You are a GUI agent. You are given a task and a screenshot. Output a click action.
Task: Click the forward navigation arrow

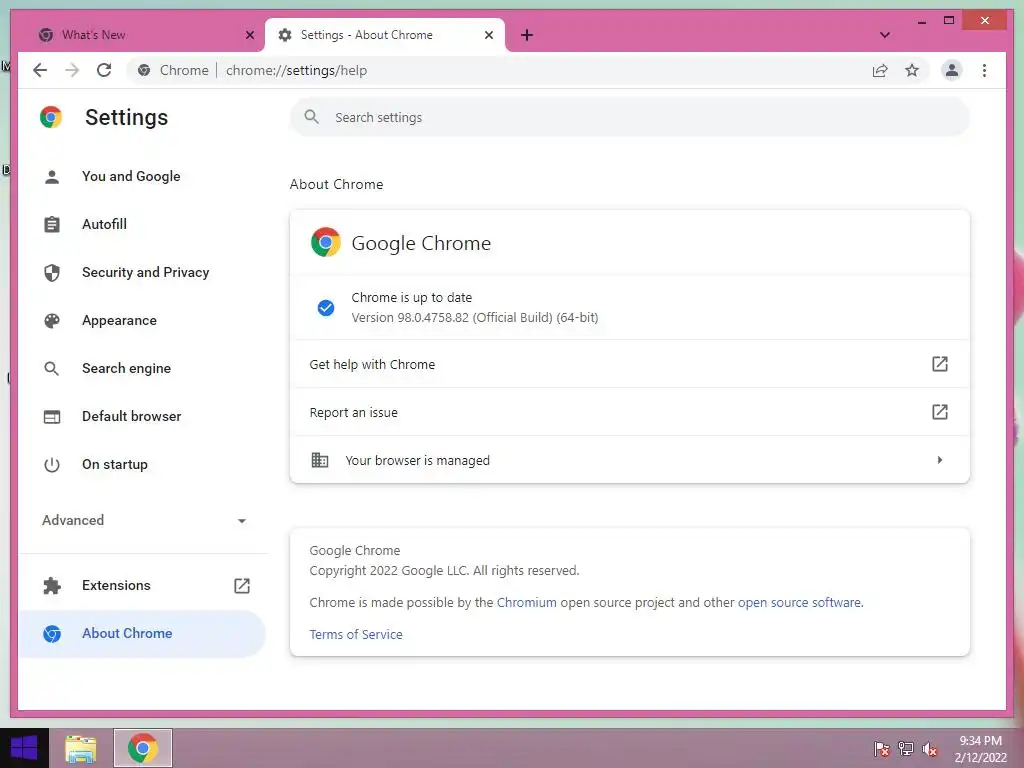[x=72, y=71]
